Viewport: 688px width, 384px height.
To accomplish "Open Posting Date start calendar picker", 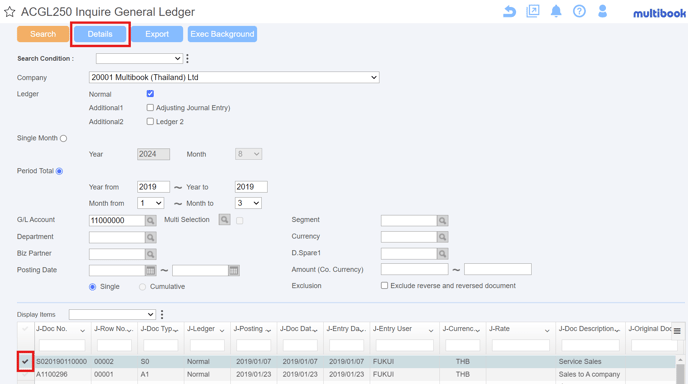I will 150,271.
